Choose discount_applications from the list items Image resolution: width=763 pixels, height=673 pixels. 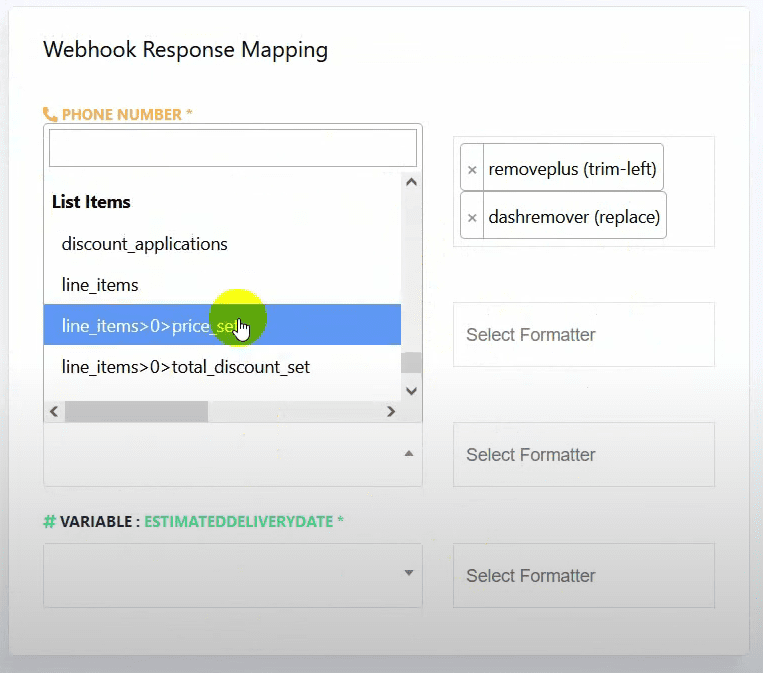click(x=145, y=244)
